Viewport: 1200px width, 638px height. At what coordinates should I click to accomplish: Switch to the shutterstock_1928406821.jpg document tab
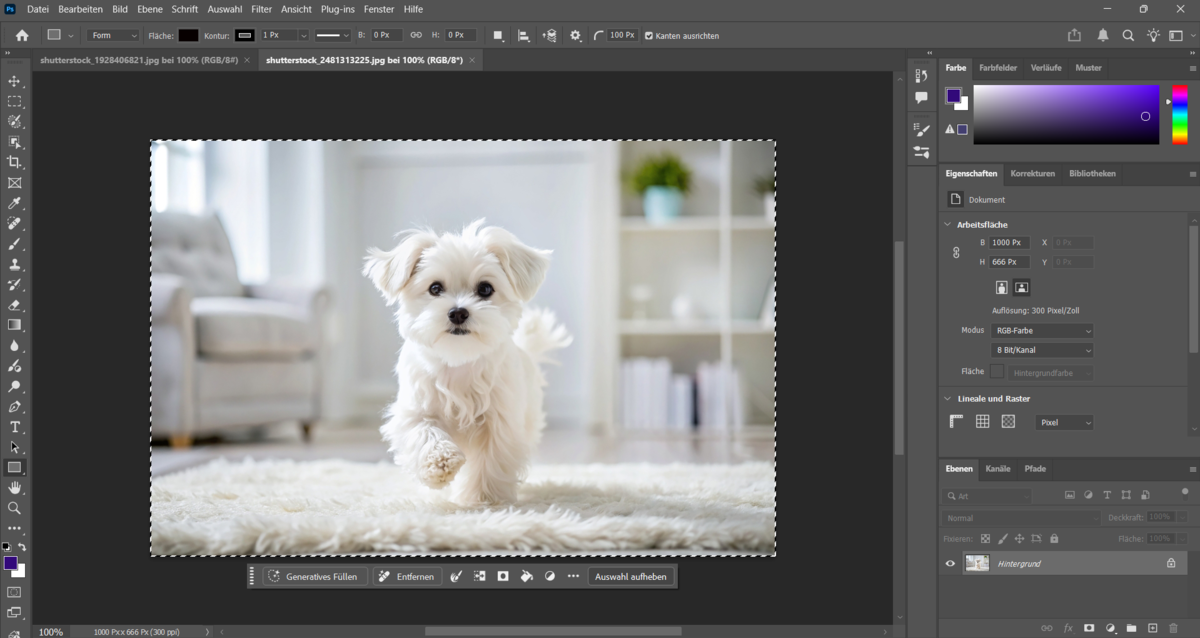tap(135, 60)
